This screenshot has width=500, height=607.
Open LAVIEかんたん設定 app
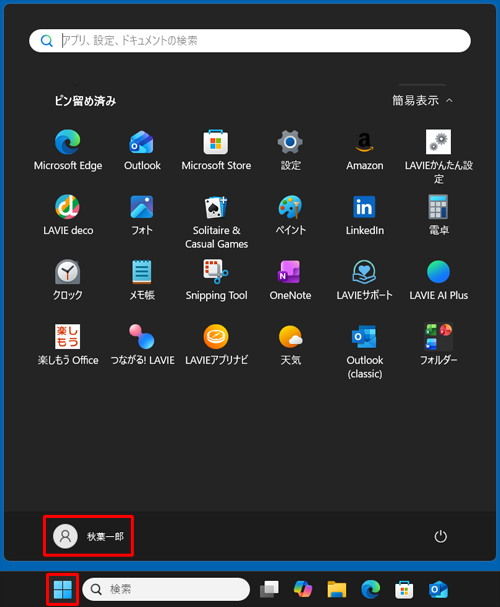[x=438, y=157]
